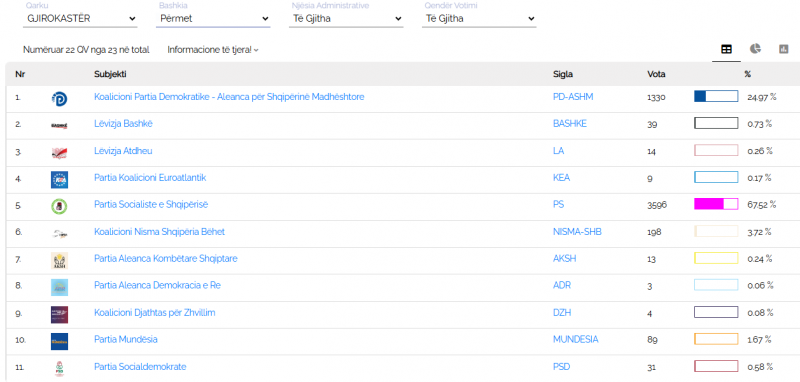Expand Informacione të tjera menu
The height and width of the screenshot is (382, 800).
pos(213,50)
